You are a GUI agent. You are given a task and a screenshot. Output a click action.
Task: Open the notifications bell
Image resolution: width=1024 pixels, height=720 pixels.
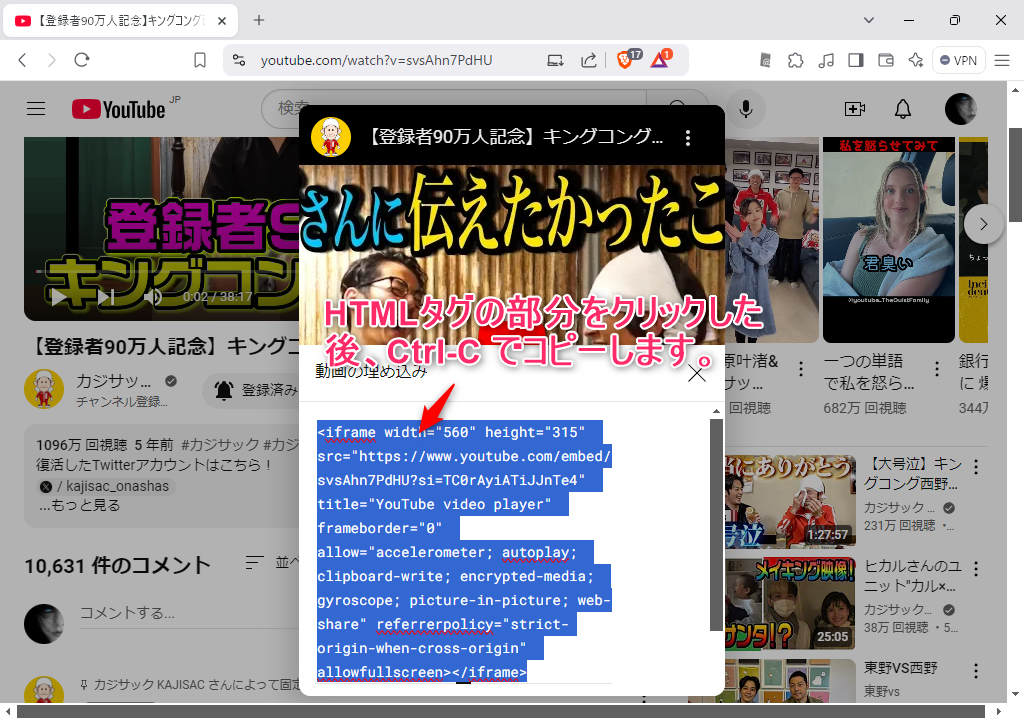(x=903, y=109)
